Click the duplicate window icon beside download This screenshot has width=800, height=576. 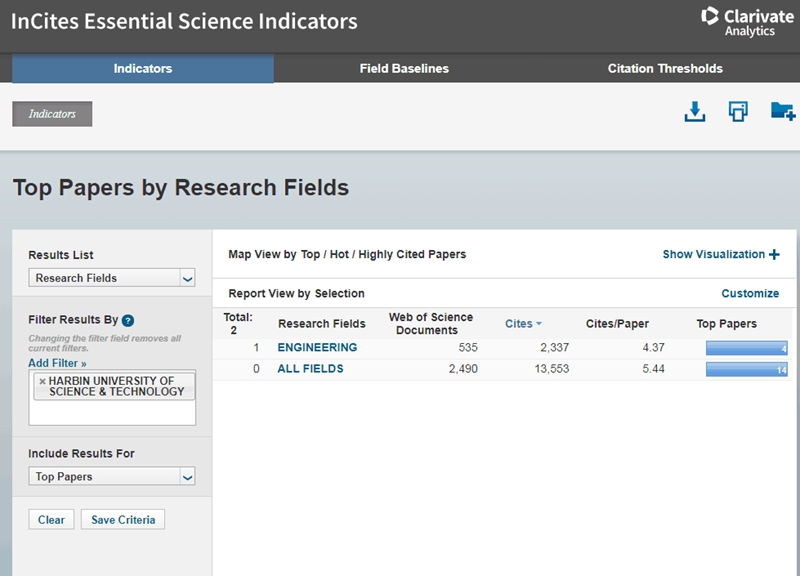(x=738, y=112)
